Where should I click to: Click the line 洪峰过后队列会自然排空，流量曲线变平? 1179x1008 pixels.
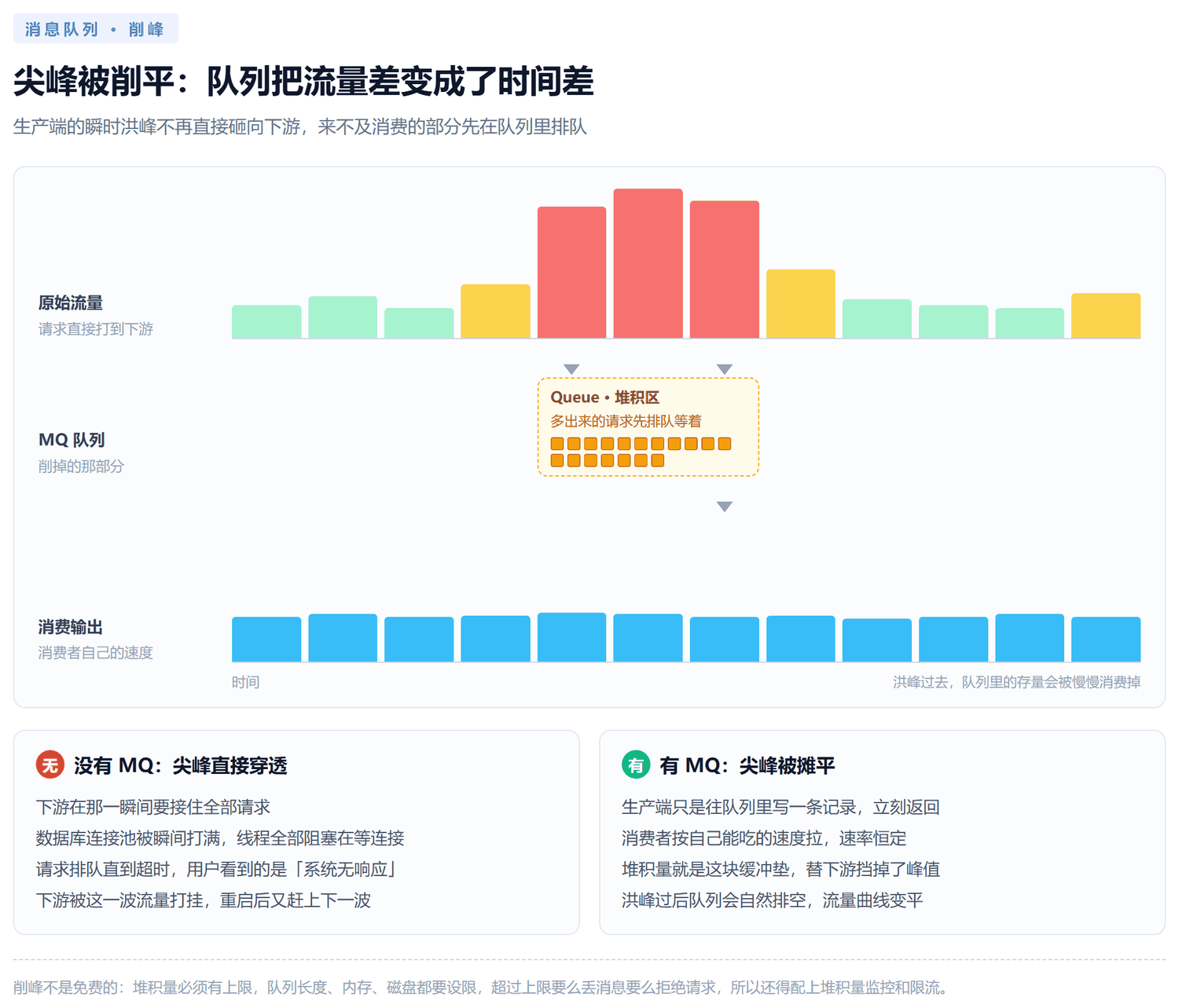773,900
